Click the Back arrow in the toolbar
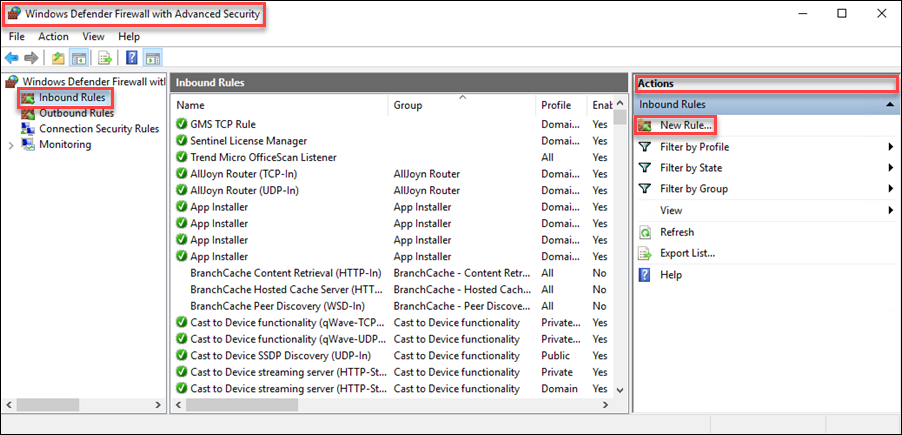 (x=12, y=58)
